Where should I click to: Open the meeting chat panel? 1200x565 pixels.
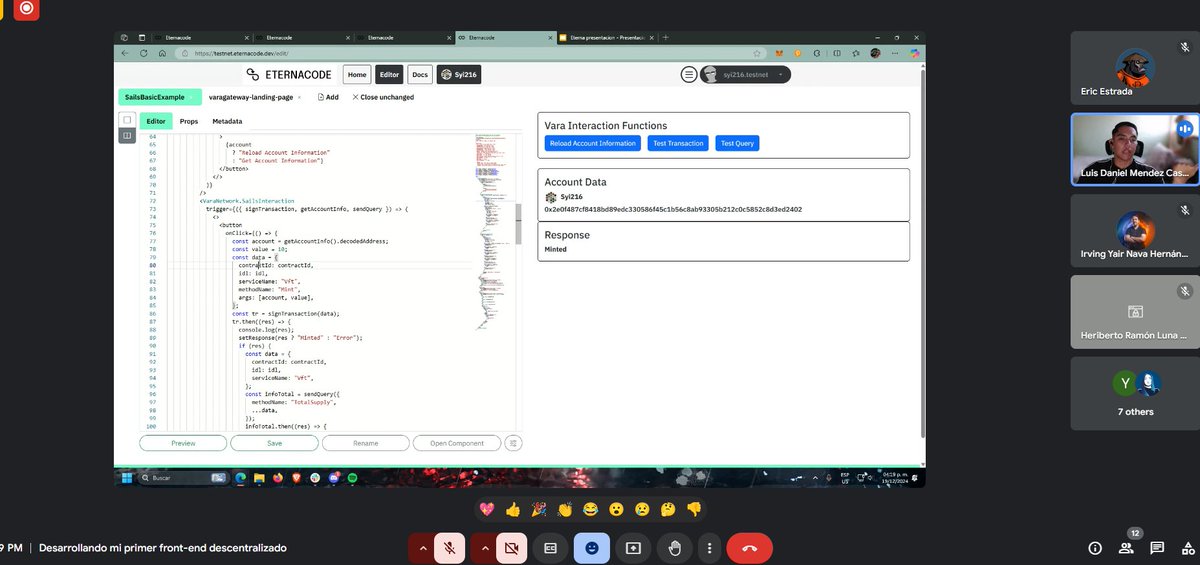(1157, 548)
